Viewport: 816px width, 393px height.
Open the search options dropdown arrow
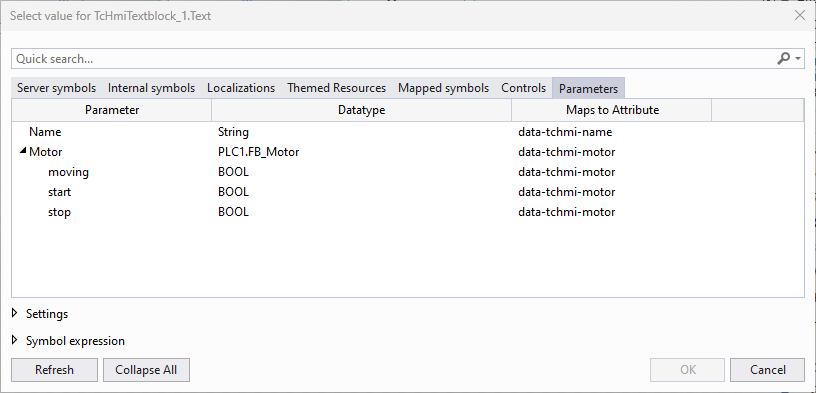click(798, 59)
